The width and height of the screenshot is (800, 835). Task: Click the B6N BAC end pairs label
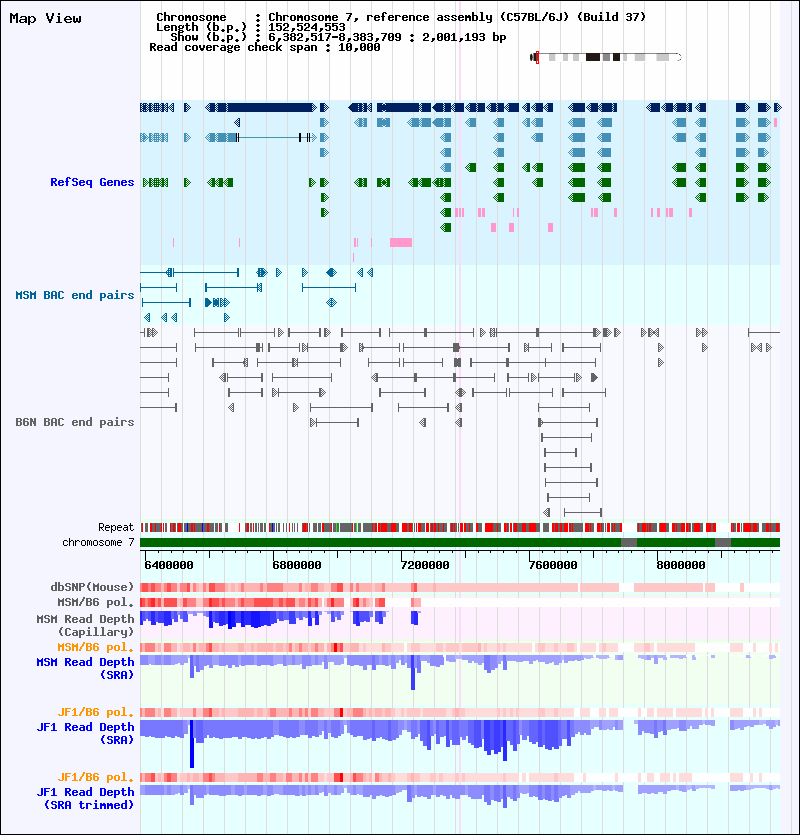(x=75, y=422)
